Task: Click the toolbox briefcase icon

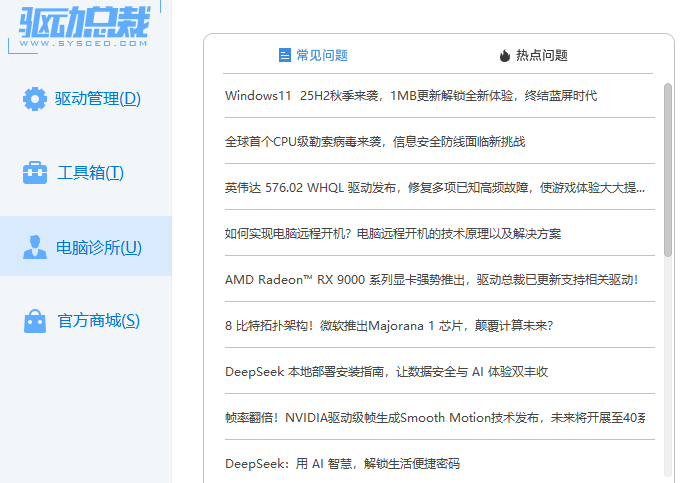Action: [x=35, y=173]
